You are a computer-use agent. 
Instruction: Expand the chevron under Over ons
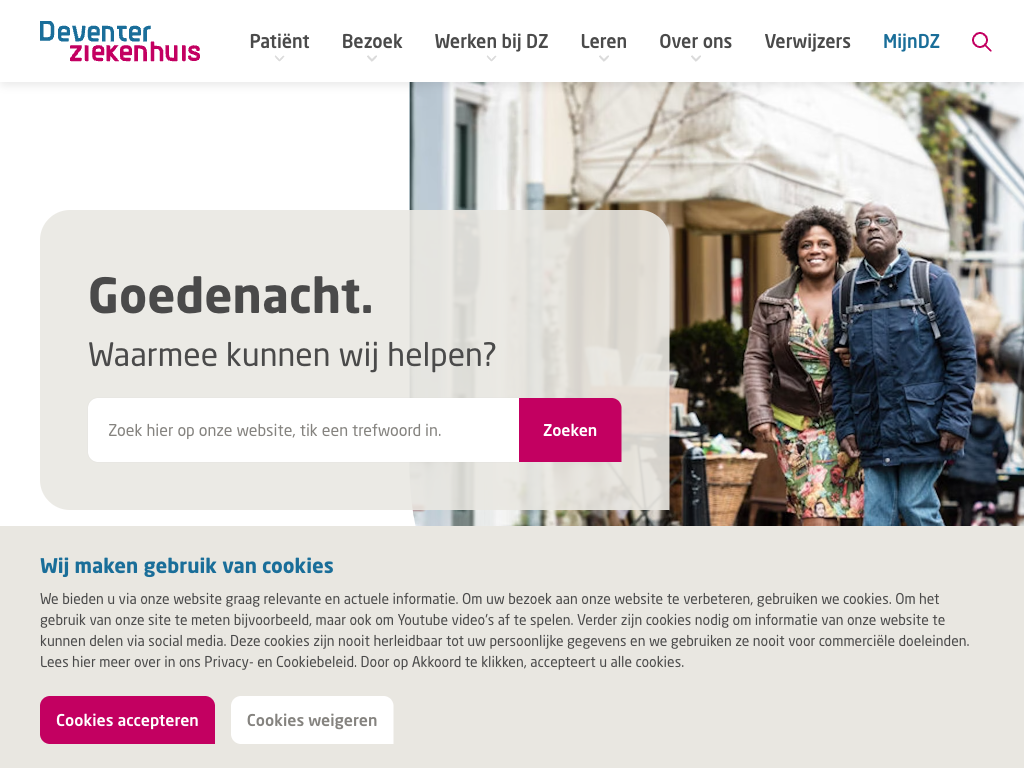pos(696,59)
